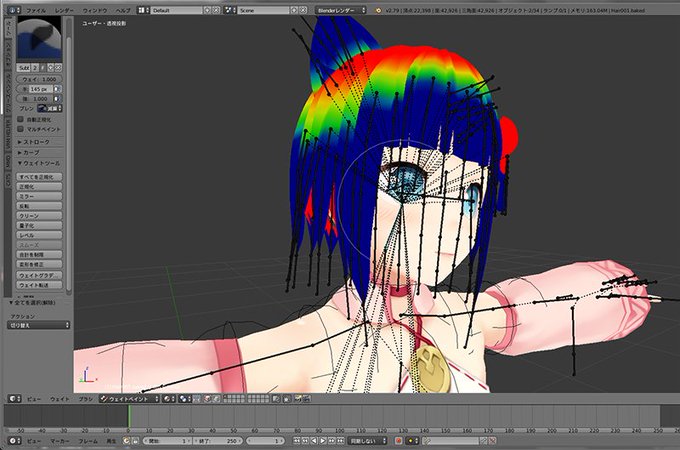Open the ブラシ menu in 3D header

pyautogui.click(x=86, y=399)
